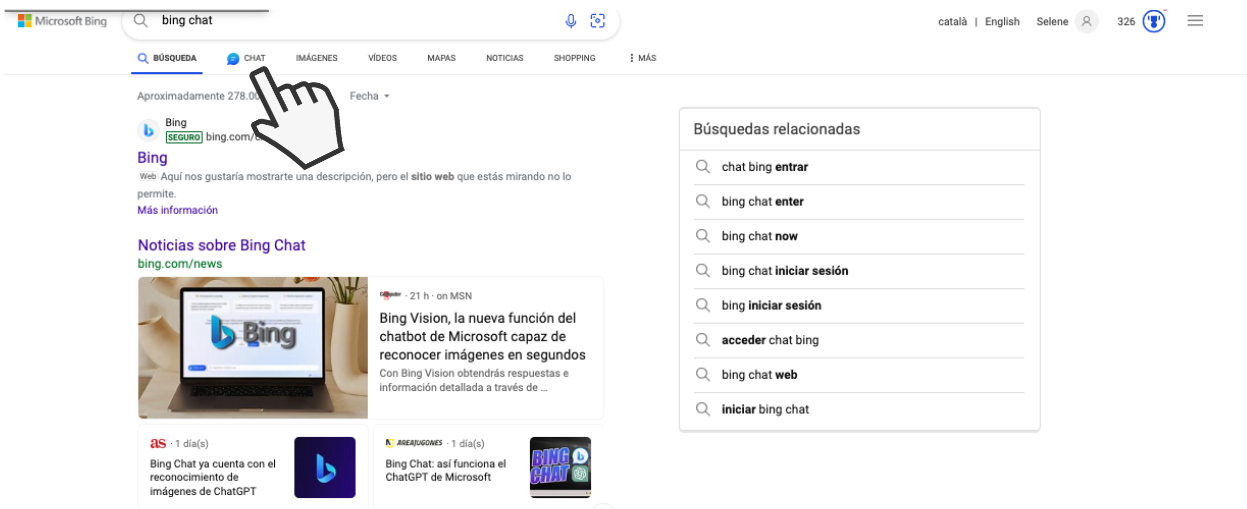This screenshot has height=509, width=1247.
Task: Open visual search camera icon
Action: pyautogui.click(x=598, y=21)
